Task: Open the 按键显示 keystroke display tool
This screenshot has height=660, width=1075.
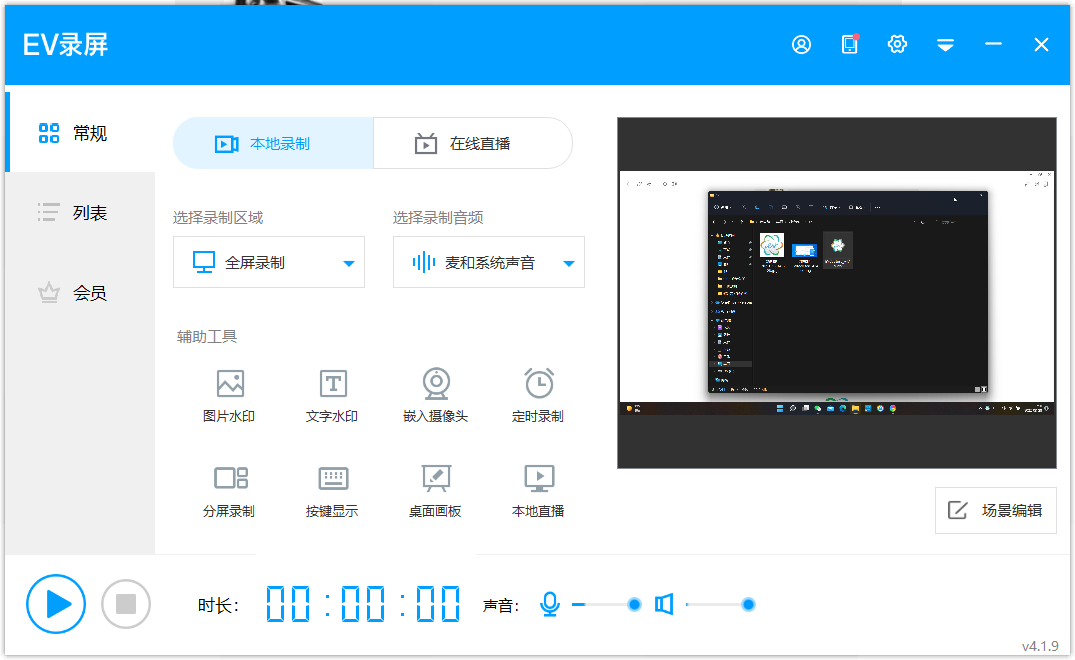Action: (333, 491)
